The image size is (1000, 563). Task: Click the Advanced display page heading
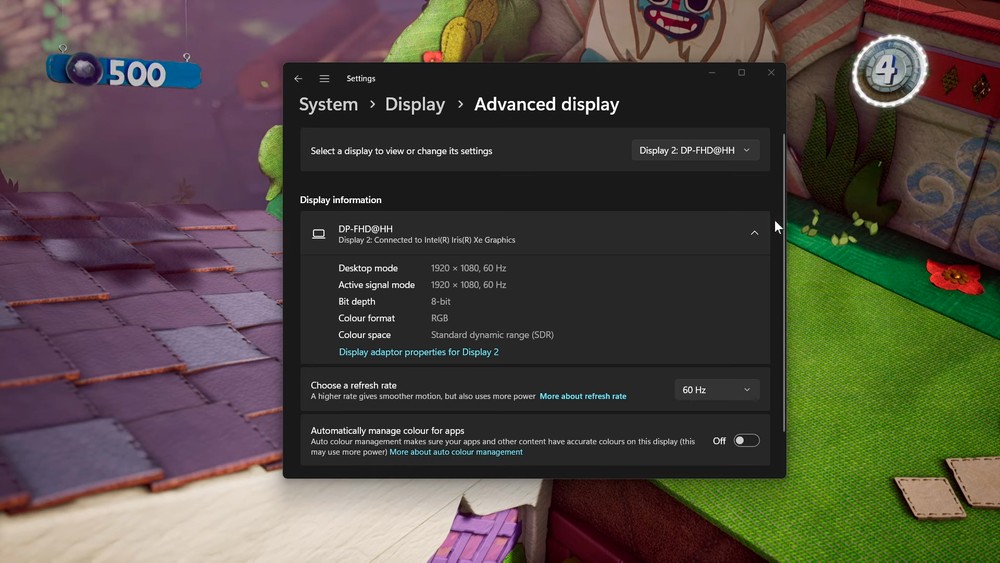tap(546, 105)
